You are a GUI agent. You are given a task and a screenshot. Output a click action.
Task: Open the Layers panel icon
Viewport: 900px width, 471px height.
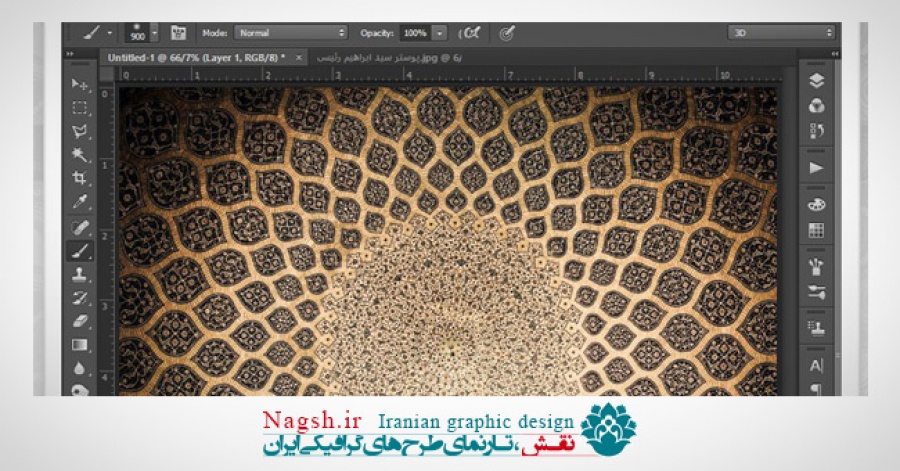(x=816, y=81)
